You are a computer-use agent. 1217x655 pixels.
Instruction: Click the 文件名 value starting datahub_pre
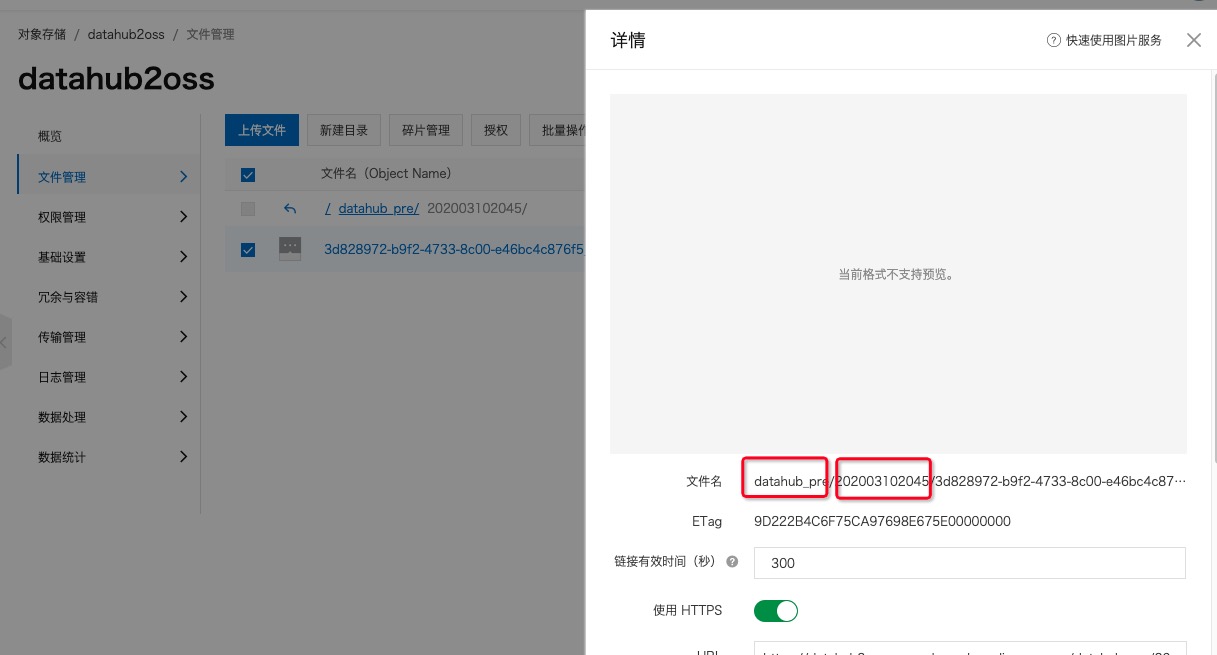point(969,481)
